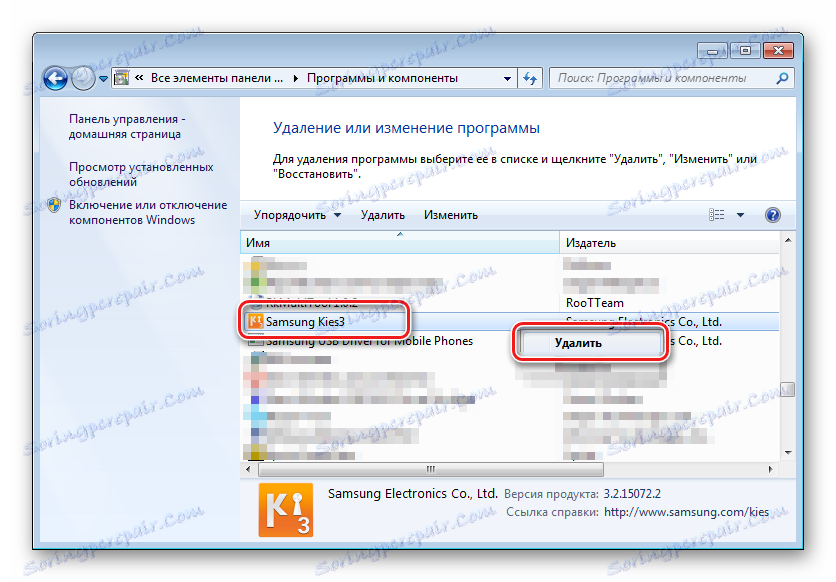This screenshot has width=836, height=582.
Task: Sort by the 'Имя' column header
Action: coord(399,242)
